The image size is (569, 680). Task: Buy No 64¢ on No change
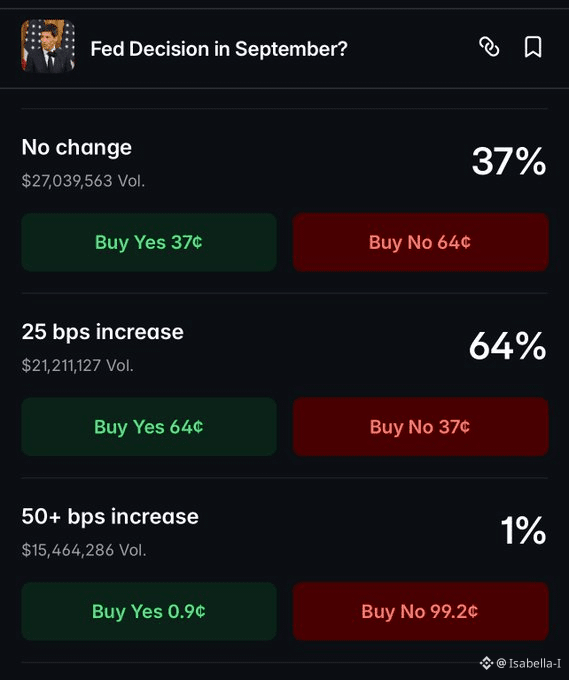pyautogui.click(x=421, y=242)
